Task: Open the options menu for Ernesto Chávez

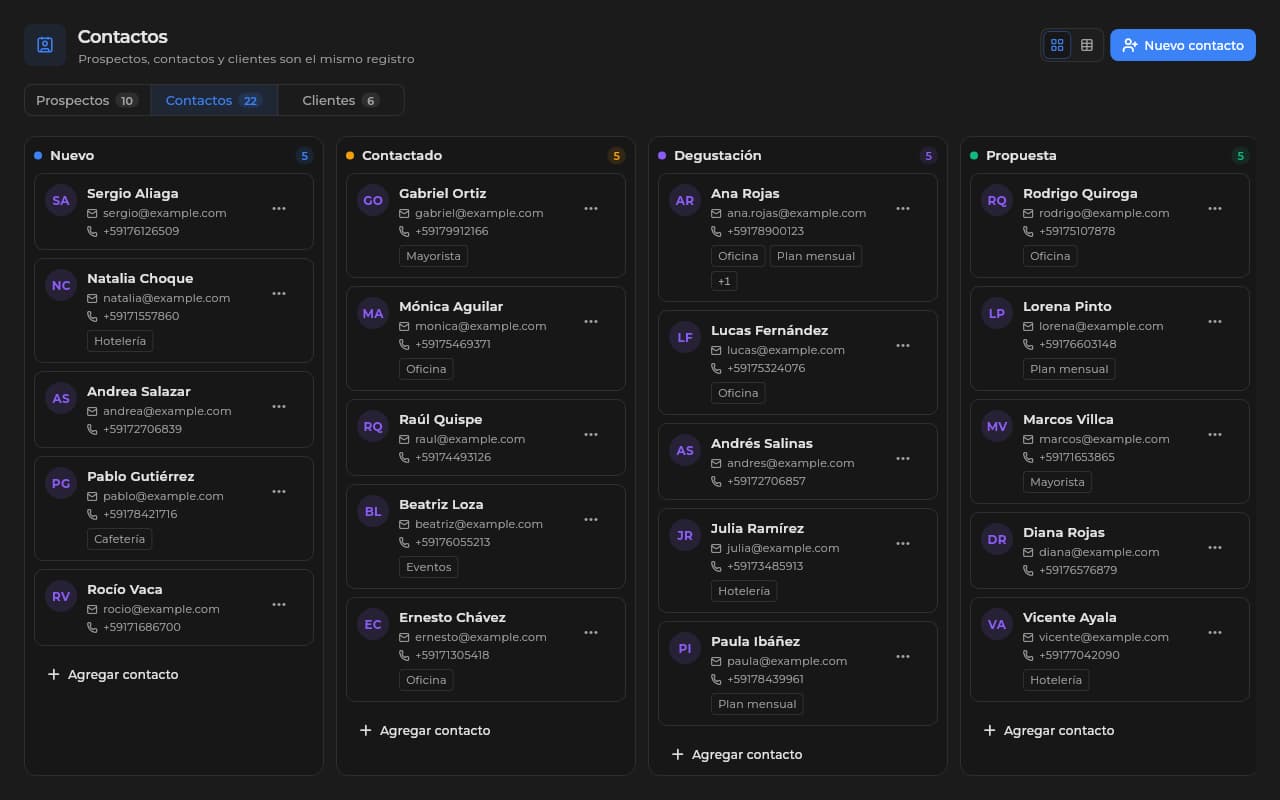Action: (x=591, y=632)
